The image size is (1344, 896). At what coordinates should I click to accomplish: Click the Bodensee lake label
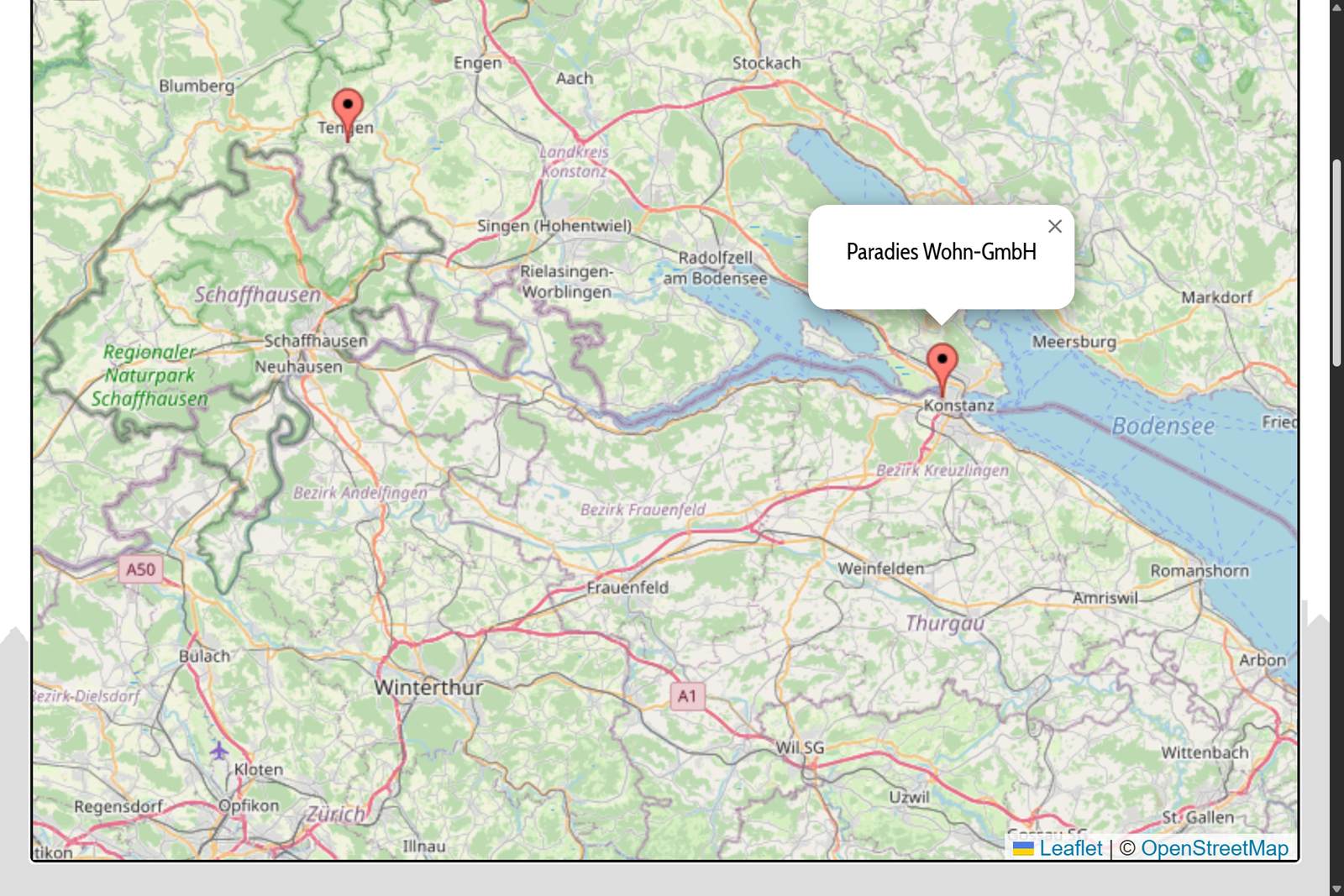[1163, 427]
